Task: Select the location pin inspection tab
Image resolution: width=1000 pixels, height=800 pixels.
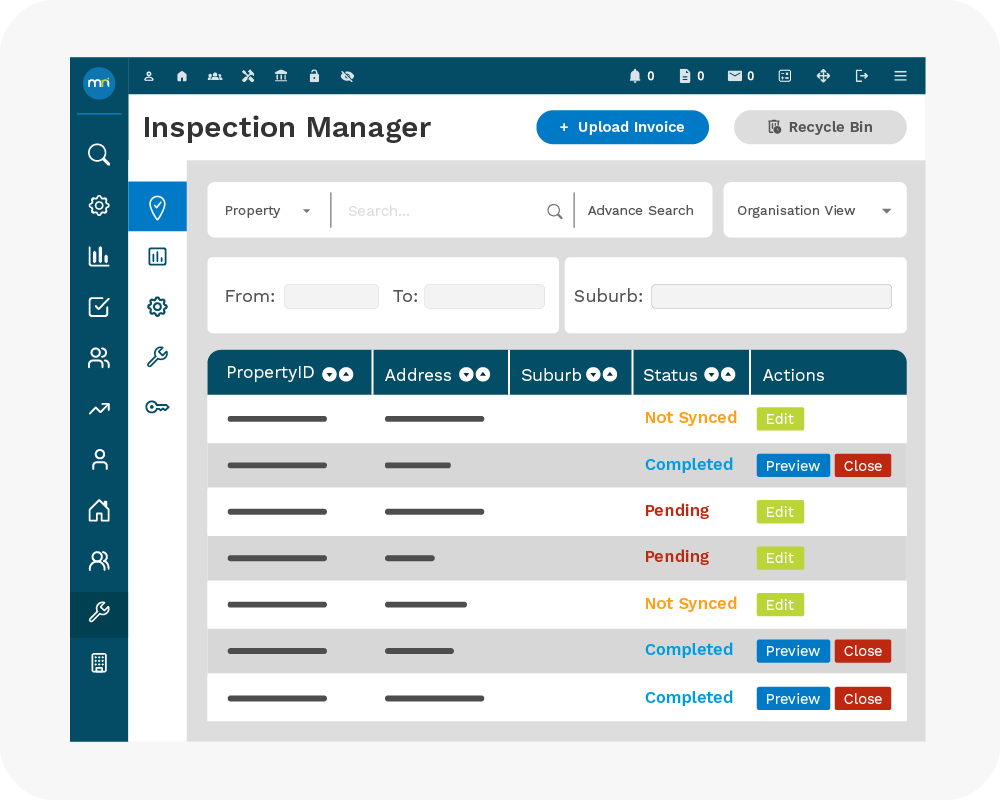Action: coord(157,207)
